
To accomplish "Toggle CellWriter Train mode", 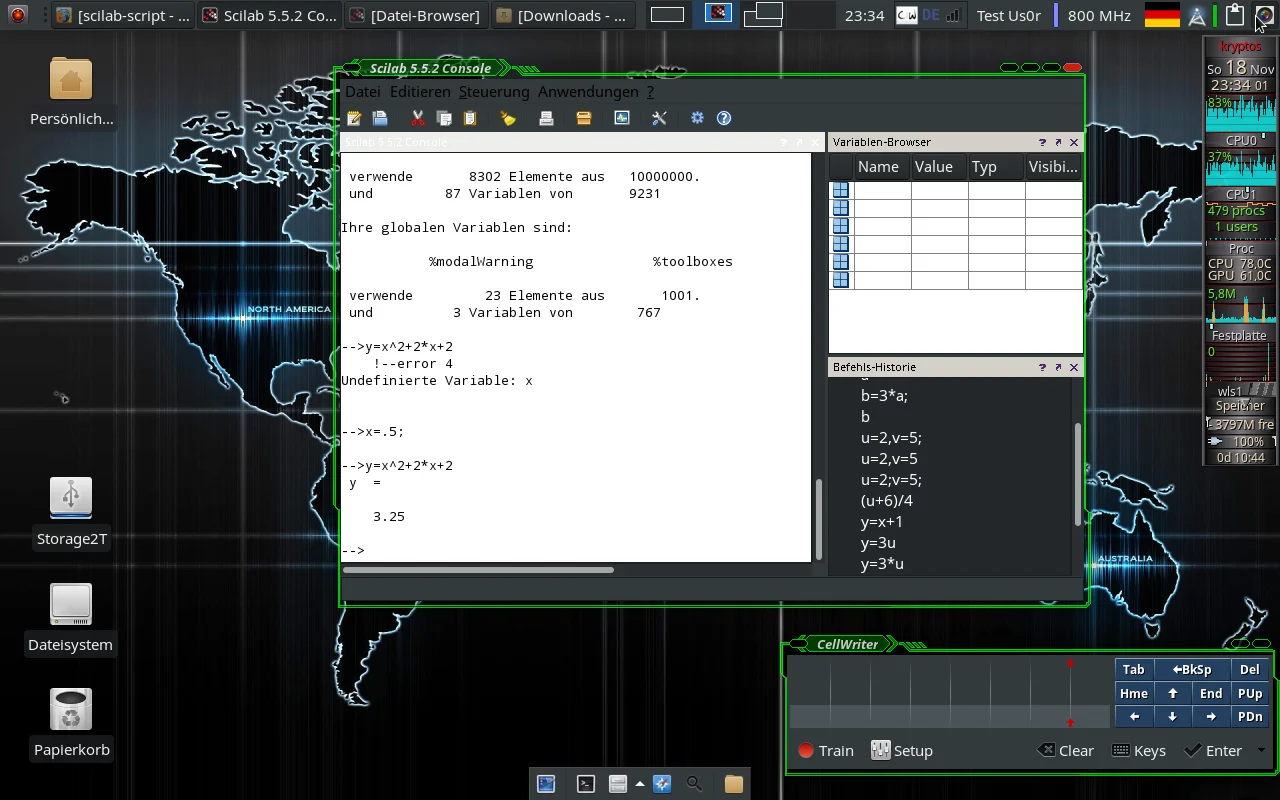I will coord(826,751).
